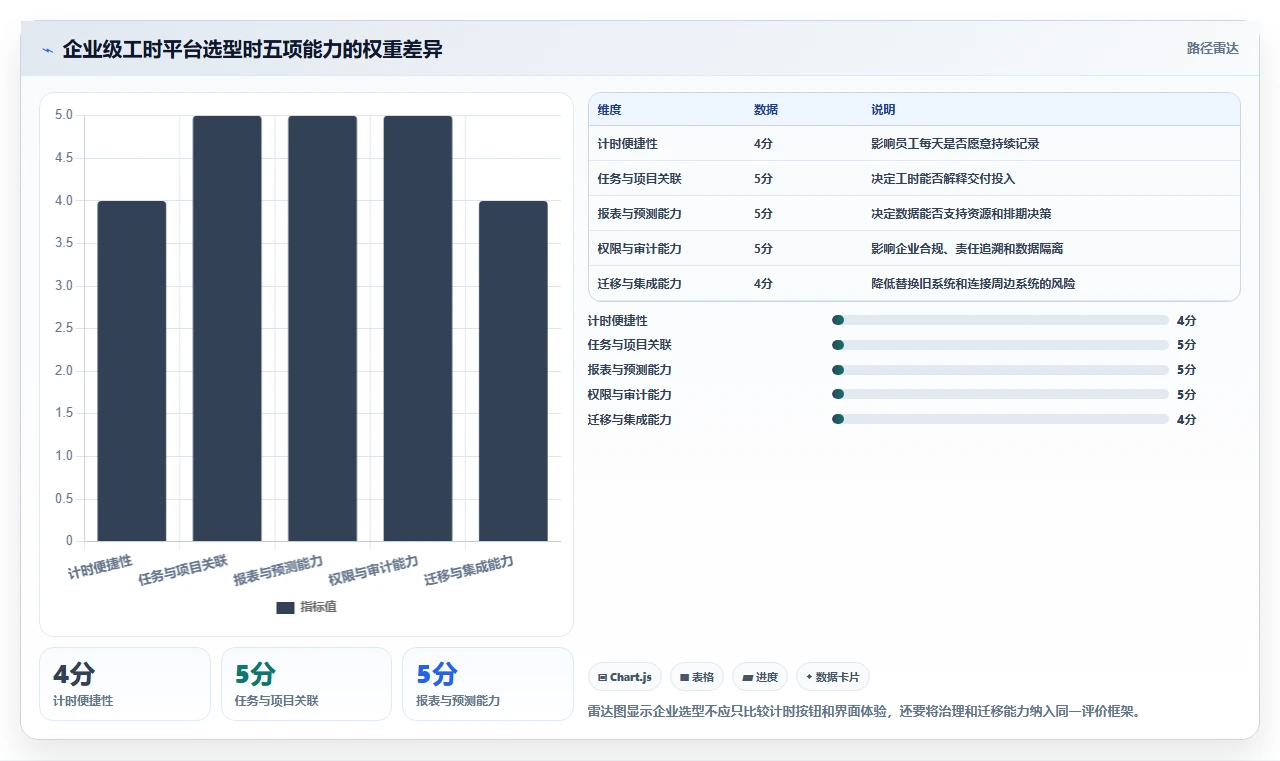Click description 影响企业合规、责任追溯和数据隔离

click(967, 249)
